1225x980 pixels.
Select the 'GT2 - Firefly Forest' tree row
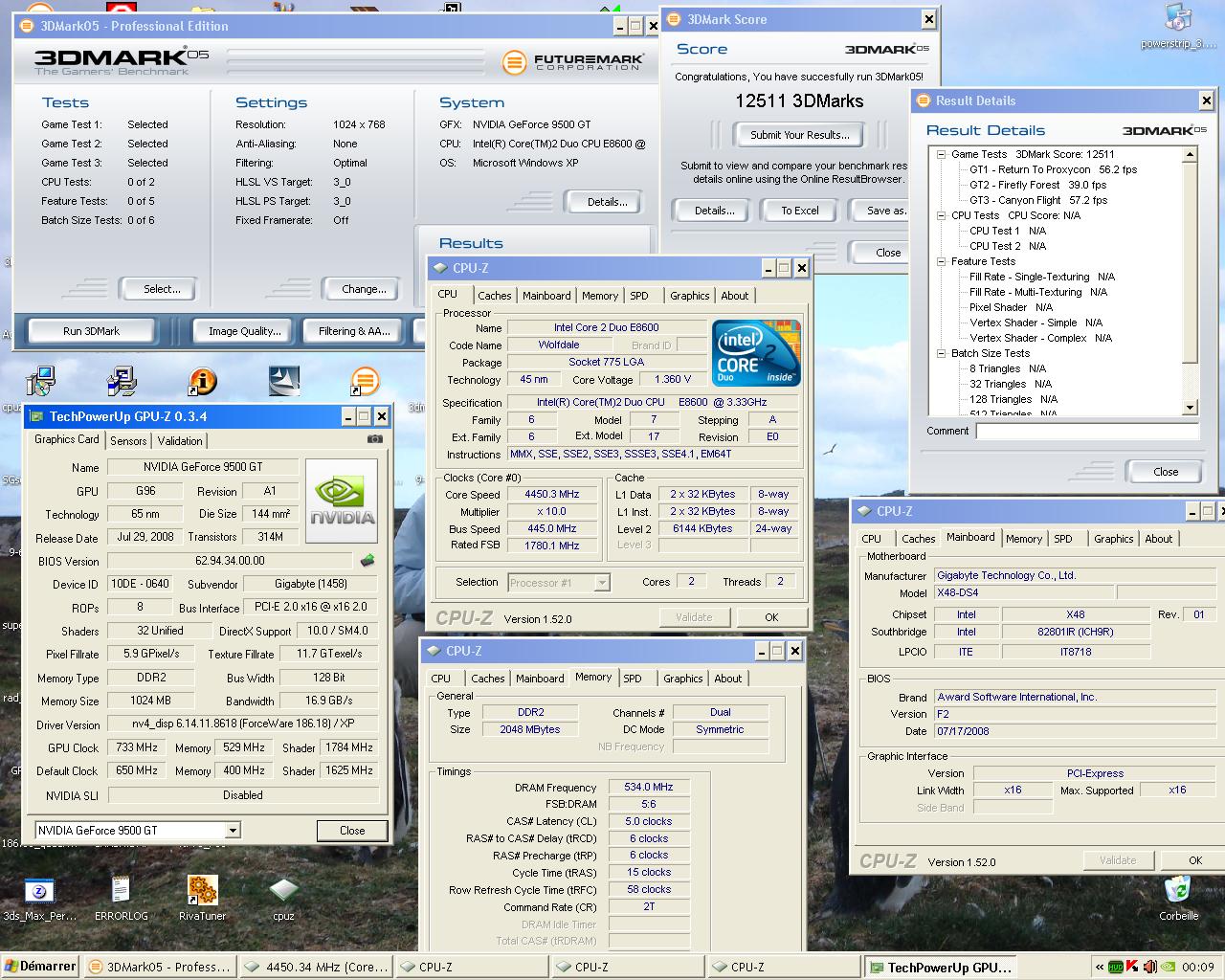click(1037, 185)
